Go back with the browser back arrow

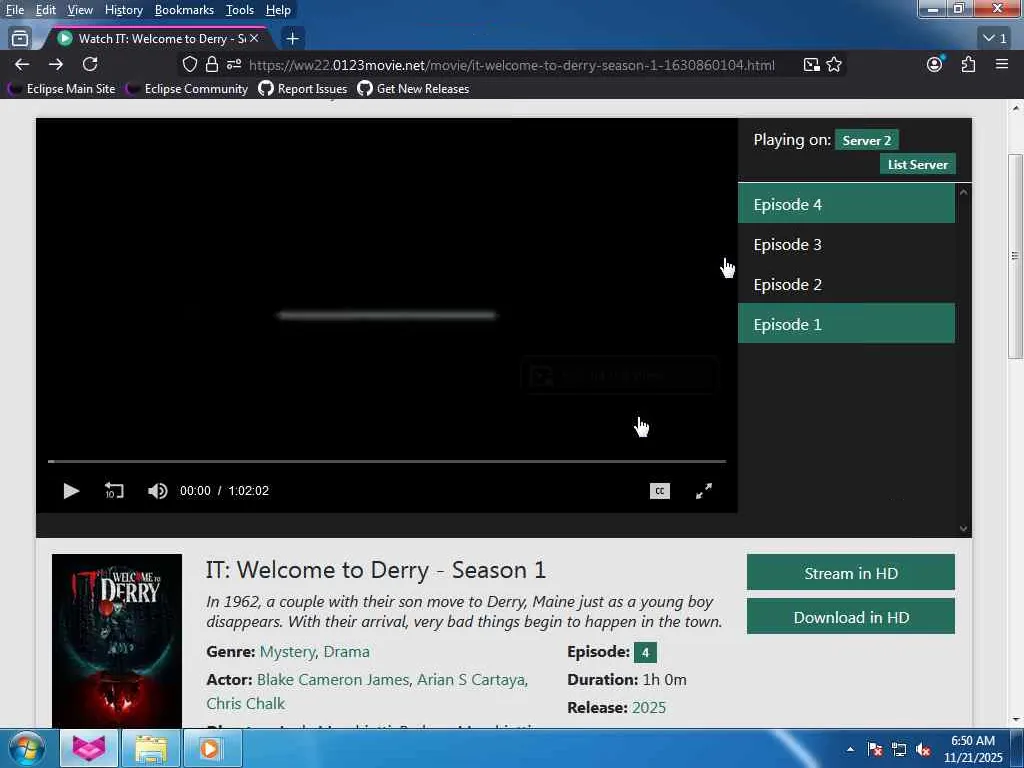point(22,64)
